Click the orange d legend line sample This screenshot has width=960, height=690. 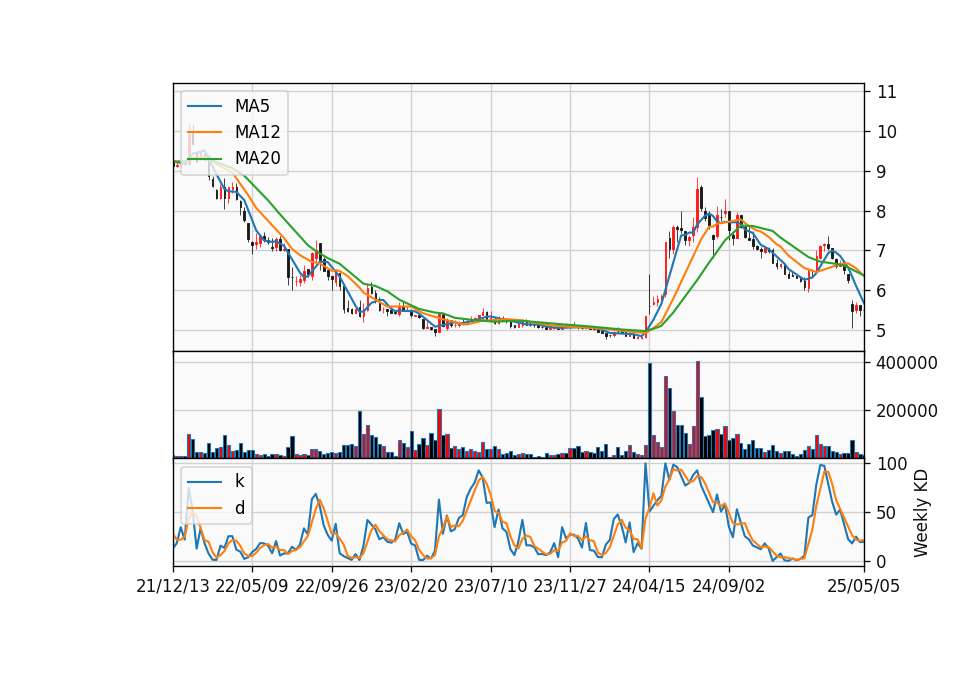click(x=204, y=508)
